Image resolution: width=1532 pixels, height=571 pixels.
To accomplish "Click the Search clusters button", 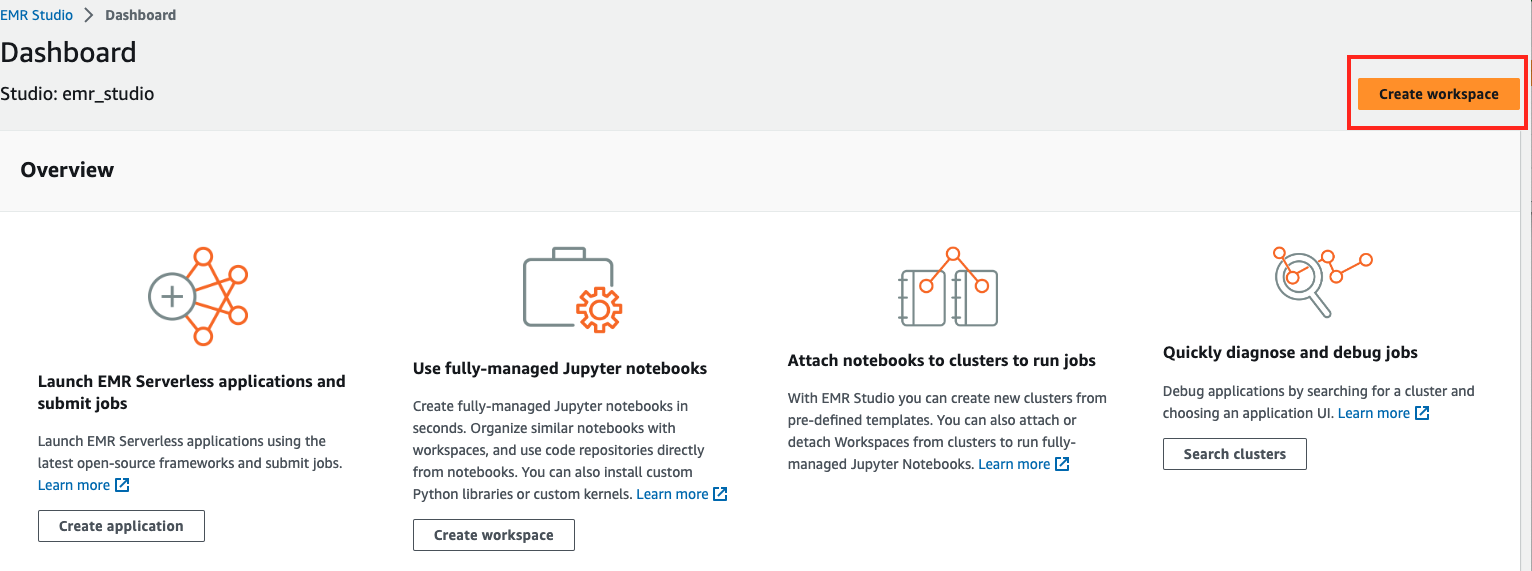I will [x=1235, y=454].
